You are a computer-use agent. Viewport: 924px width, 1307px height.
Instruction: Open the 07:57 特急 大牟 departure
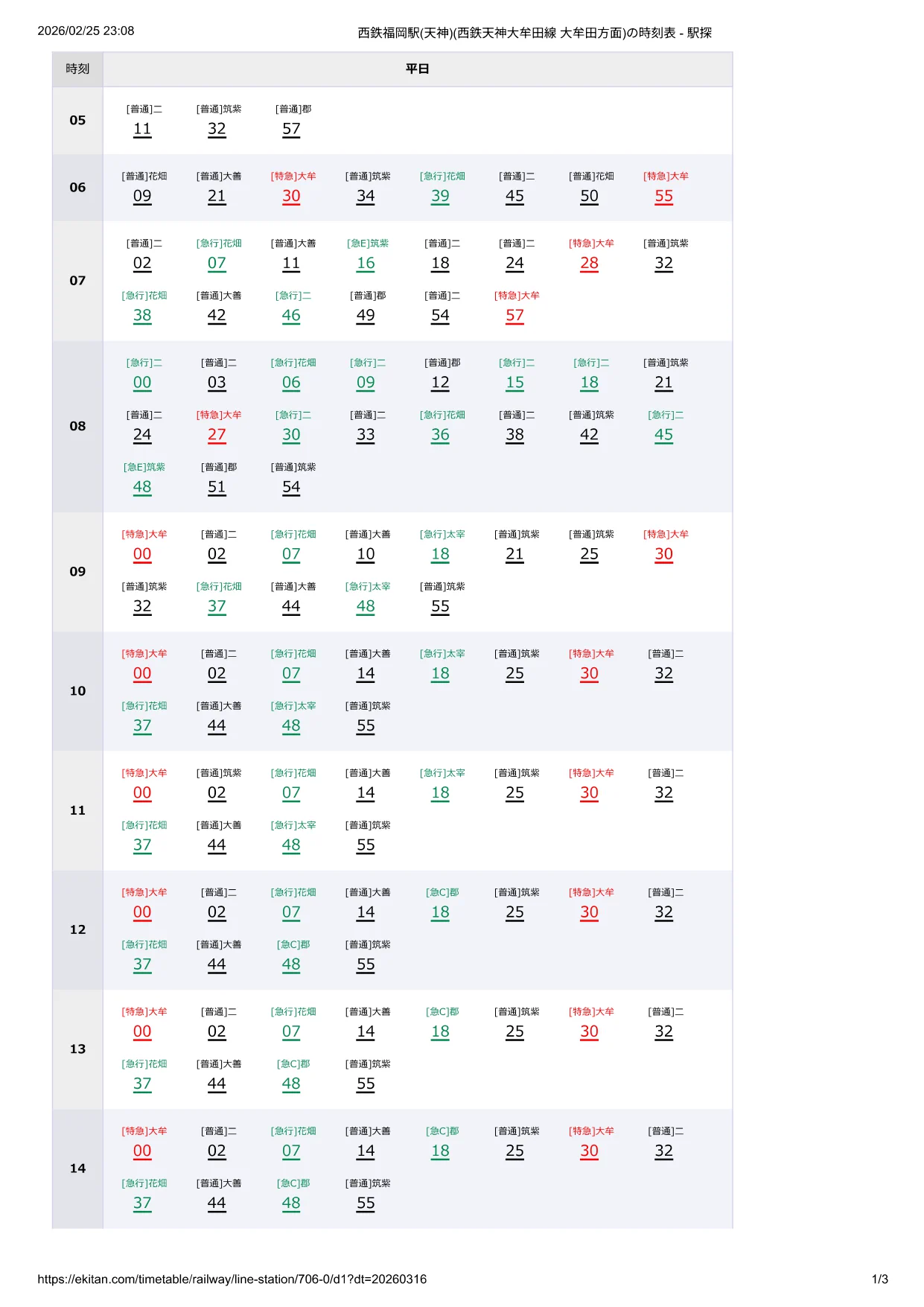514,315
